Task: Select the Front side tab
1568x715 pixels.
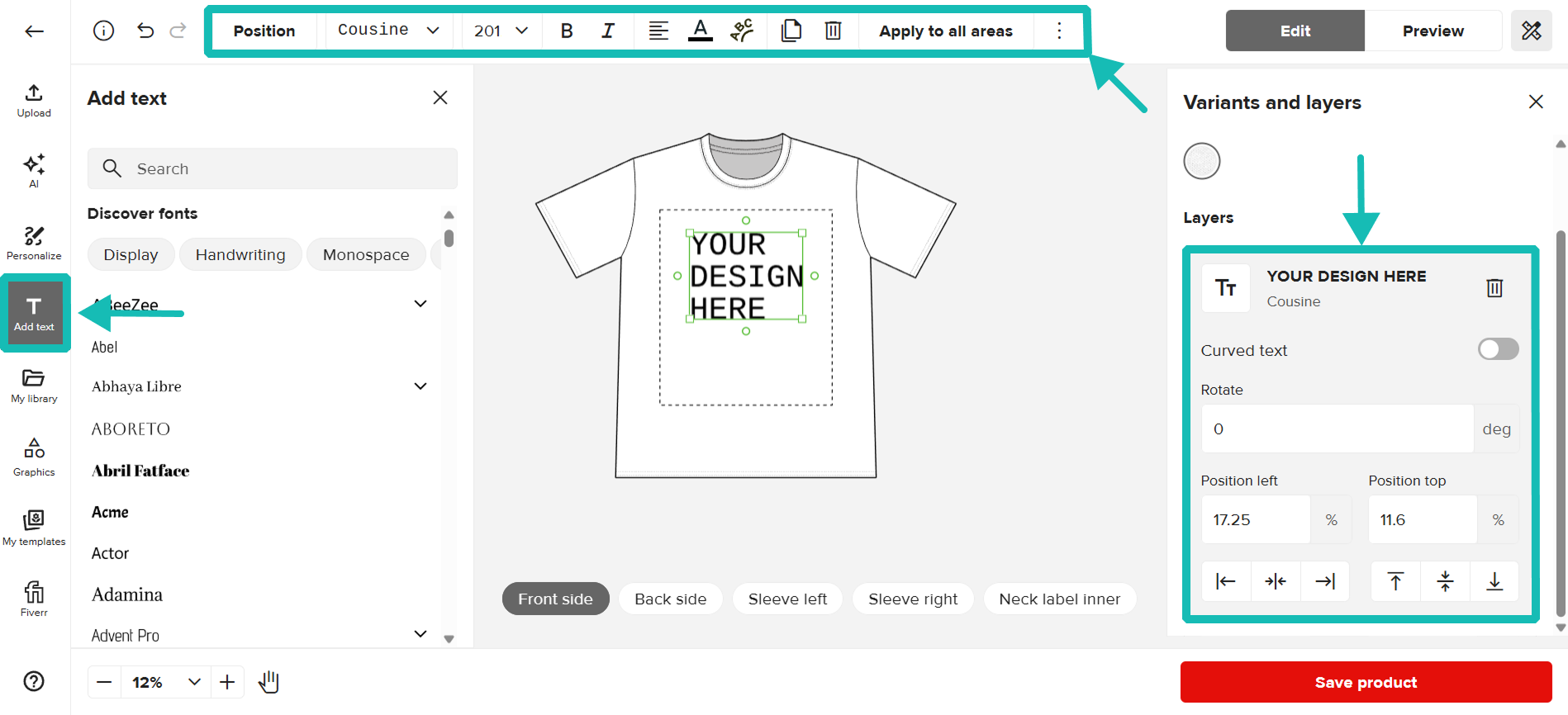Action: point(555,599)
